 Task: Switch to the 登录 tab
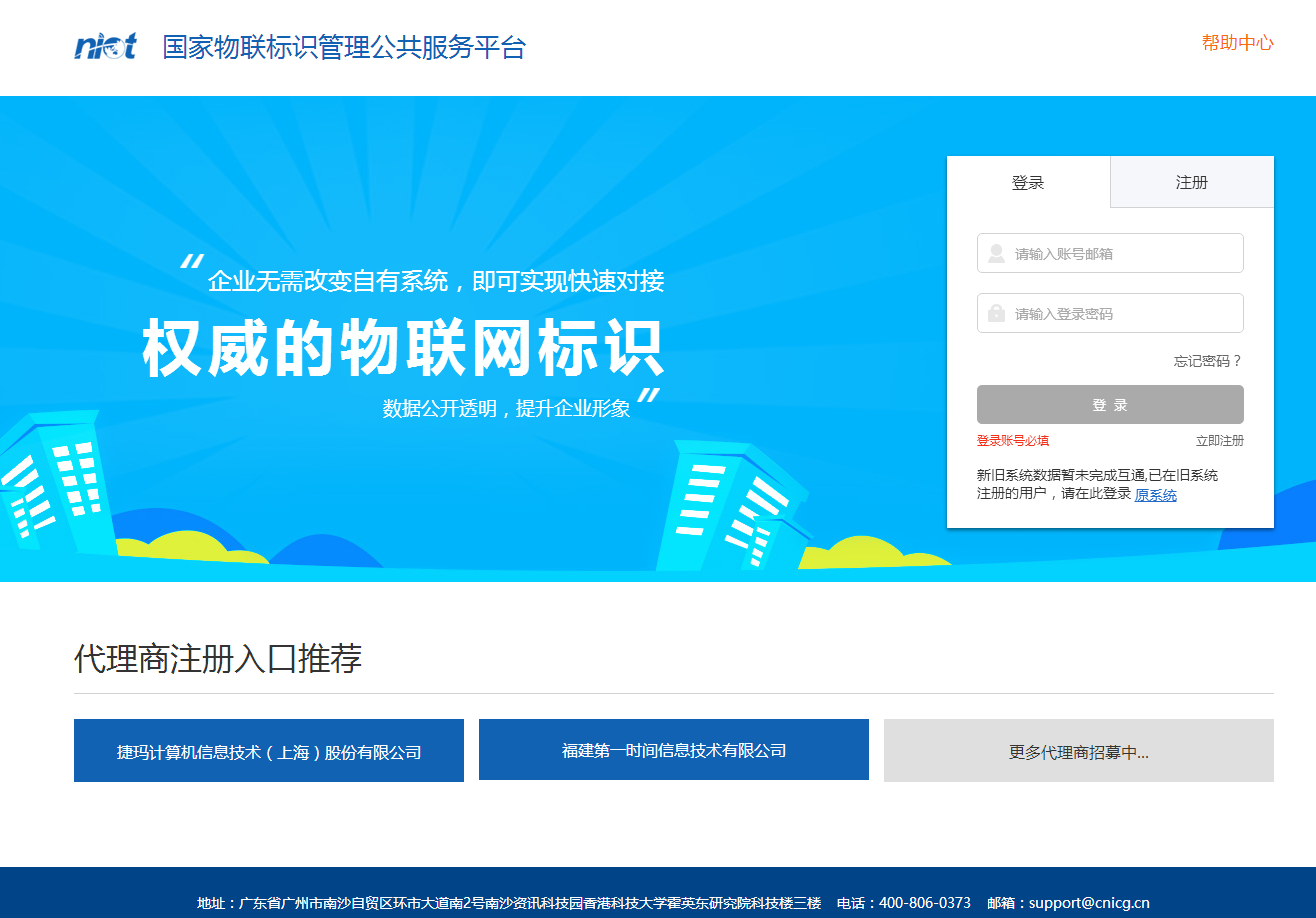(1028, 182)
